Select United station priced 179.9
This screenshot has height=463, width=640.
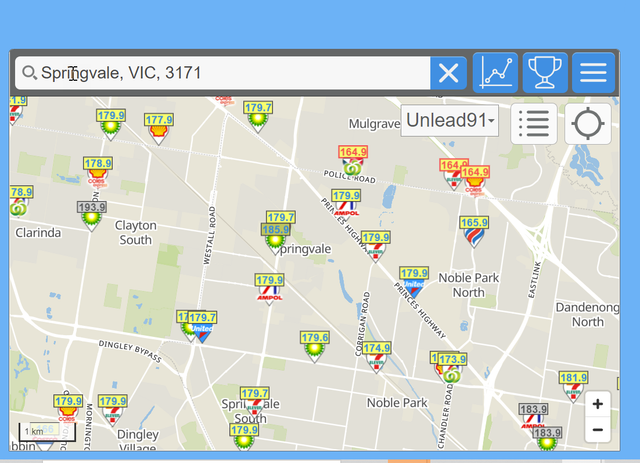414,282
